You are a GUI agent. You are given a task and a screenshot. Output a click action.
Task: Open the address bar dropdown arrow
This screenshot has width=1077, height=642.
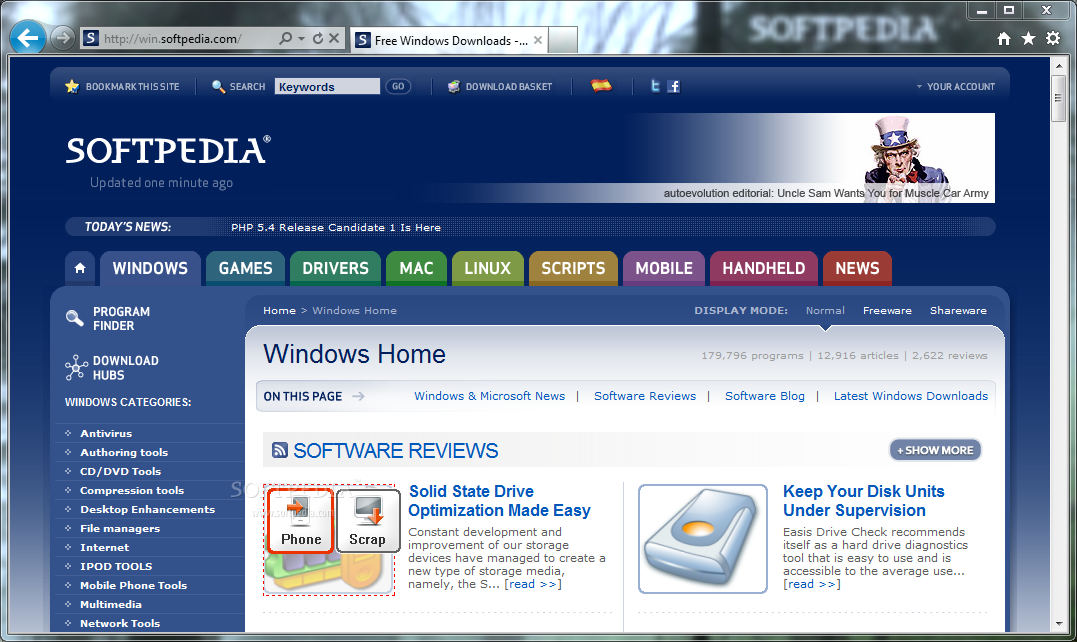(302, 38)
